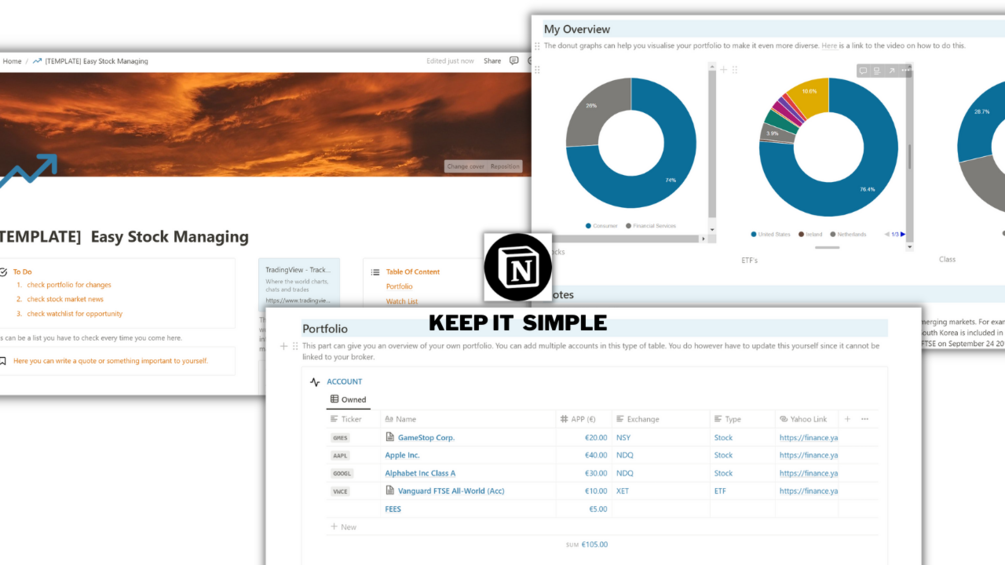This screenshot has height=565, width=1005.
Task: Open Type column header menu
Action: tap(742, 419)
